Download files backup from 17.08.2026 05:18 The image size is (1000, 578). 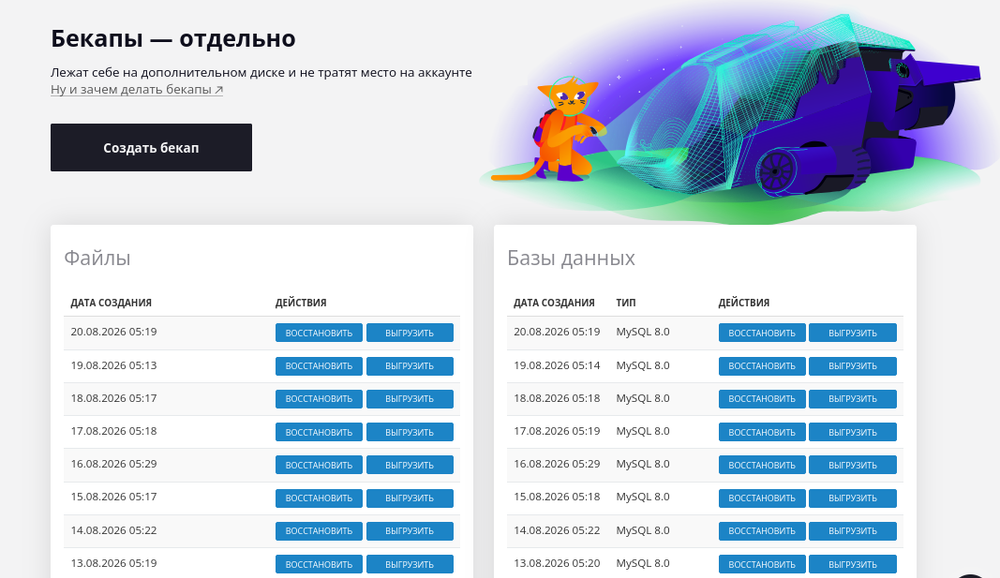coord(409,432)
